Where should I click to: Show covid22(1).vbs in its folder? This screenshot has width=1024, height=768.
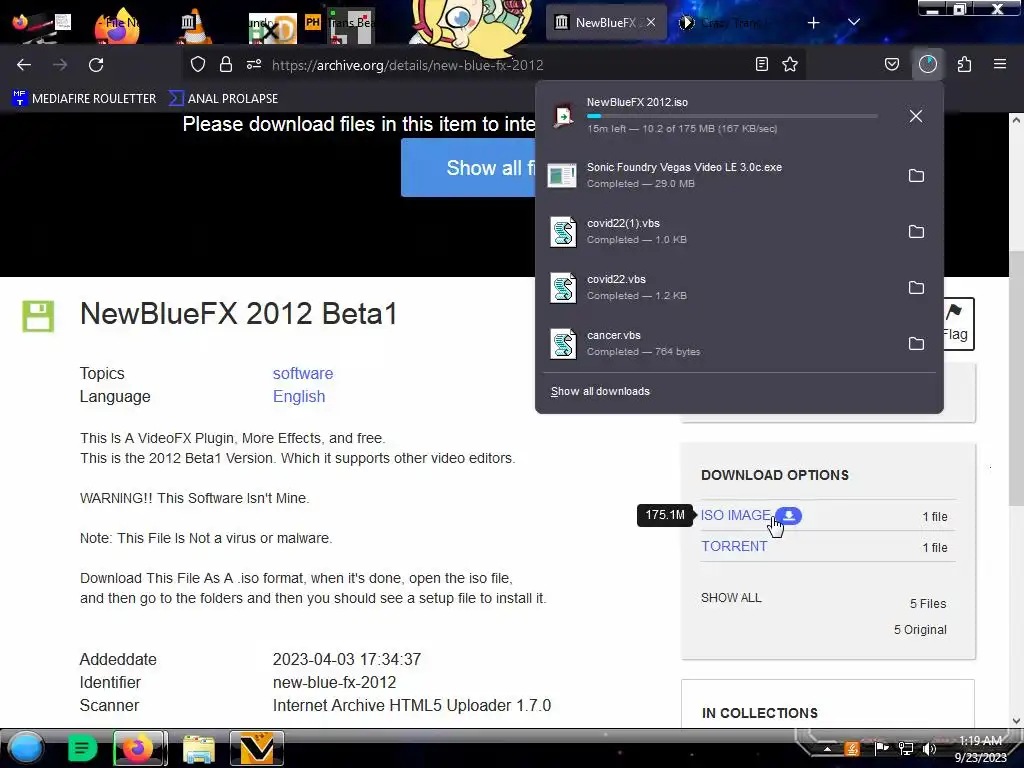click(916, 232)
